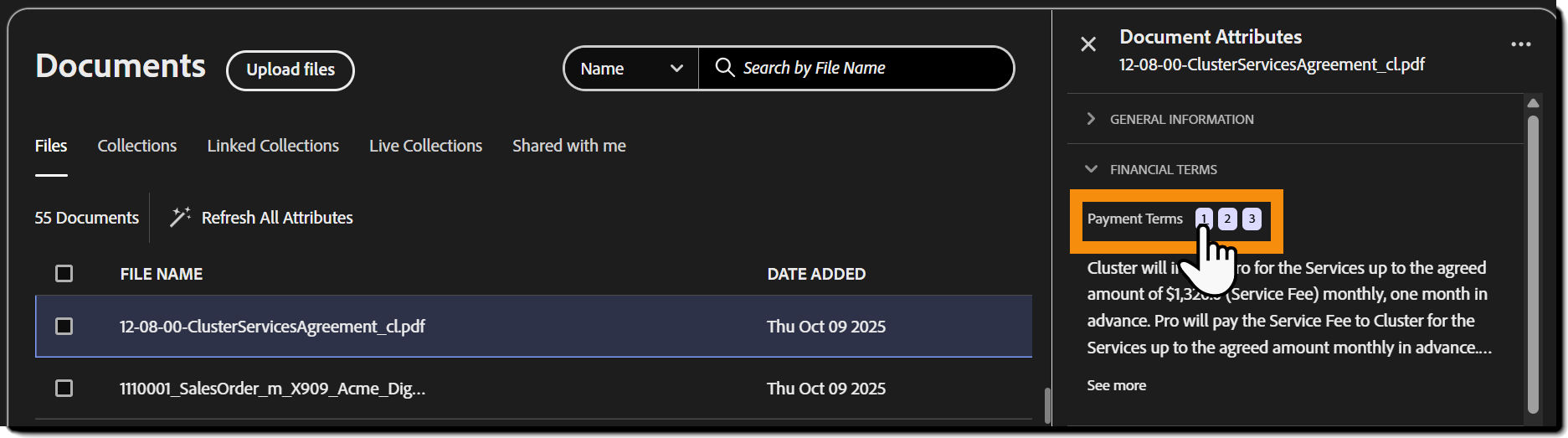Open the Shared with me tab
This screenshot has width=1568, height=438.
[569, 146]
